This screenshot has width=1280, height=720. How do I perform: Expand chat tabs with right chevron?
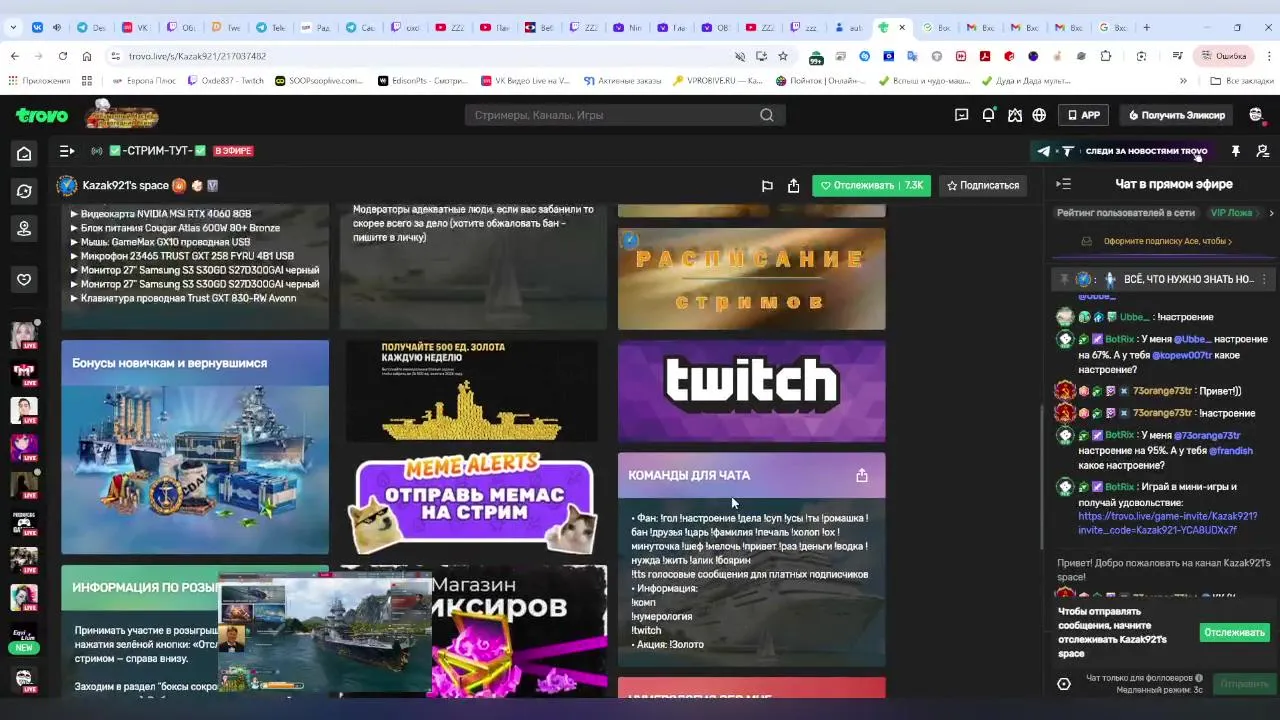[1271, 213]
